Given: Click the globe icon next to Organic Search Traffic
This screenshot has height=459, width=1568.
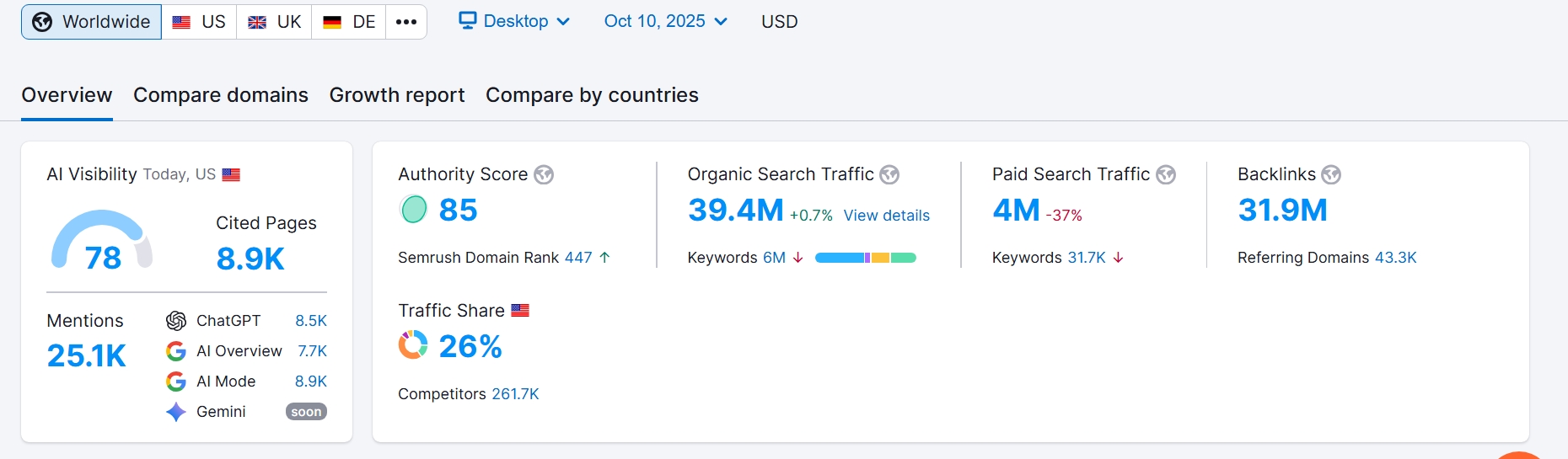Looking at the screenshot, I should [889, 174].
